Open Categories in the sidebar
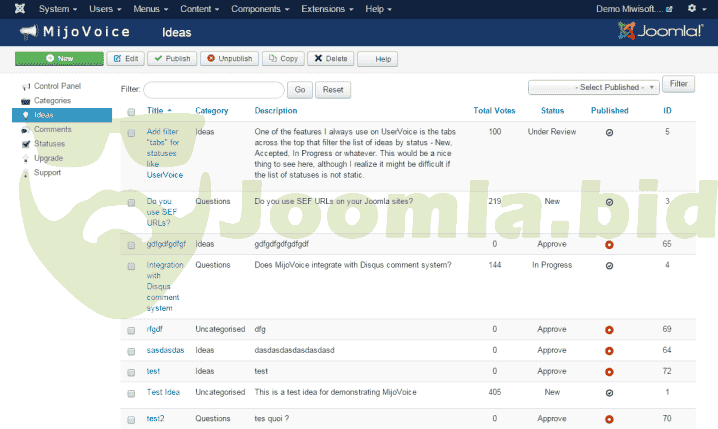This screenshot has height=429, width=718. tap(52, 100)
